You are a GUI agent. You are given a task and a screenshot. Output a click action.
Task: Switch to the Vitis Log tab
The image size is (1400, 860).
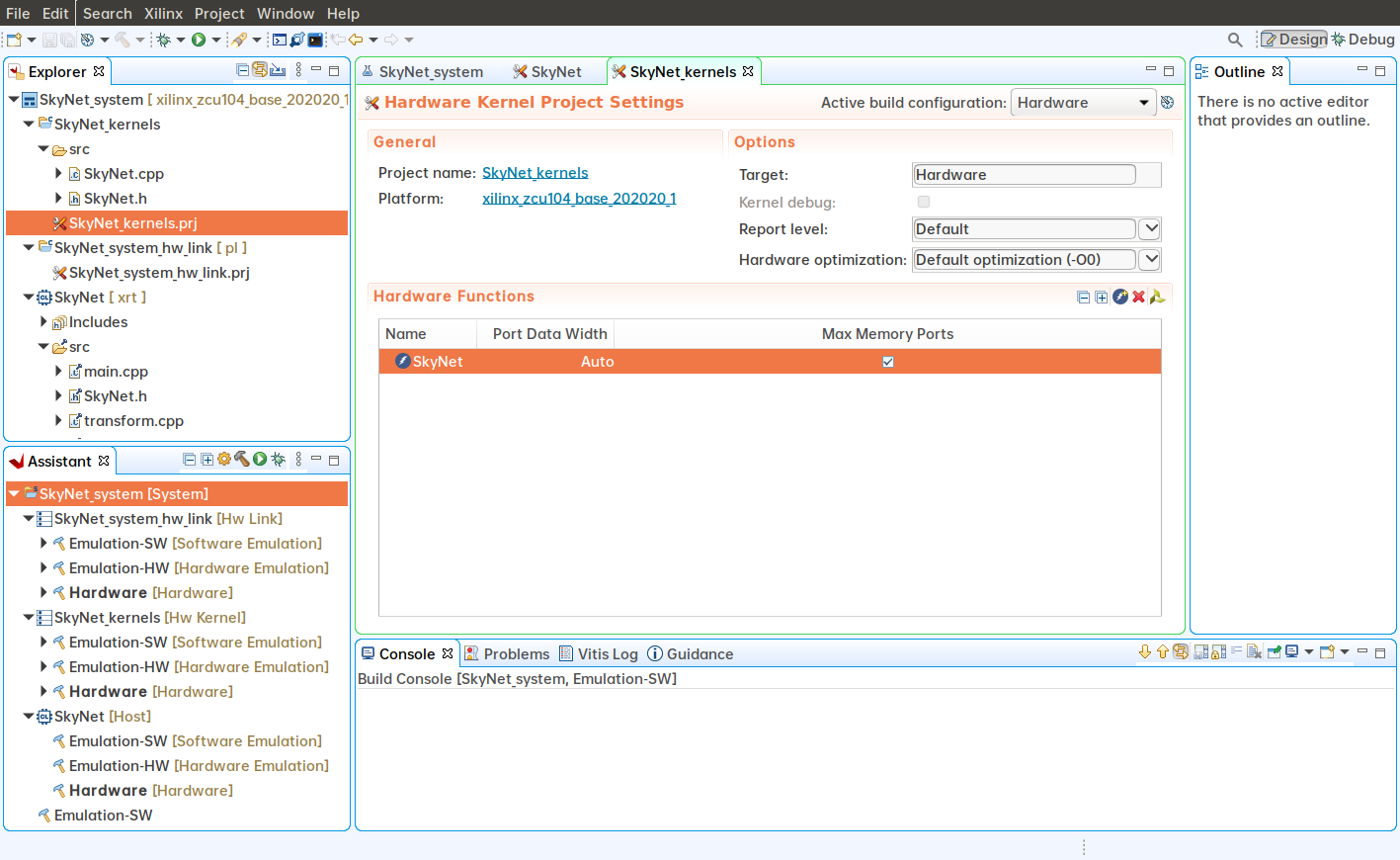pos(599,653)
